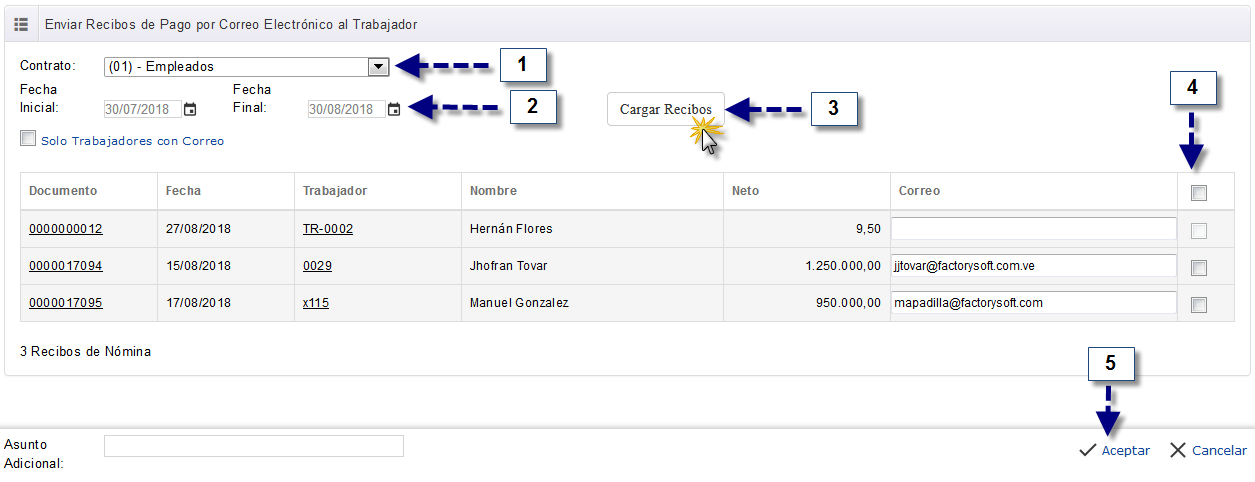Click the Asunto Adicional text field
Image resolution: width=1255 pixels, height=482 pixels.
(254, 446)
